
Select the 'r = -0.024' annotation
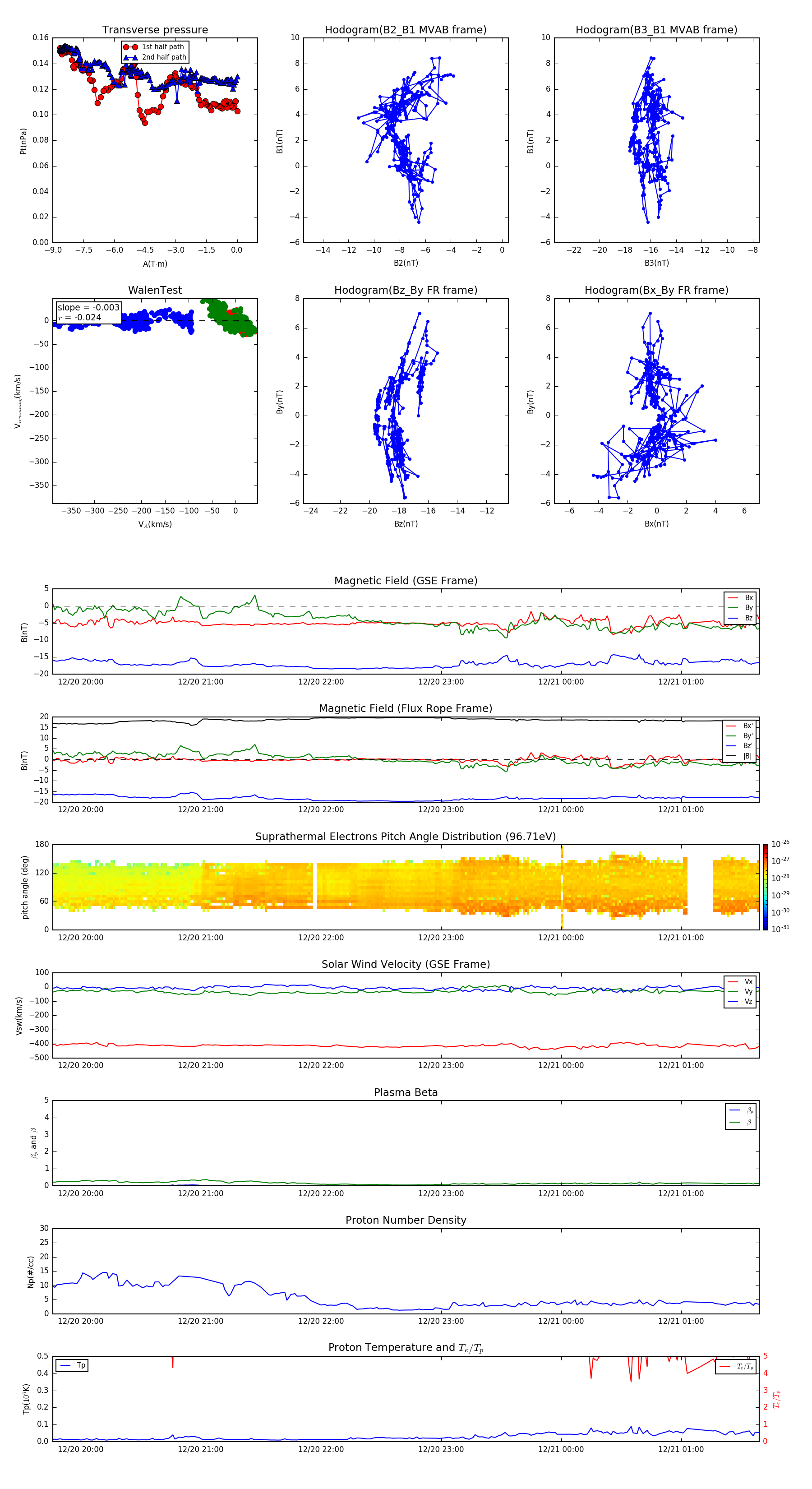tap(80, 317)
